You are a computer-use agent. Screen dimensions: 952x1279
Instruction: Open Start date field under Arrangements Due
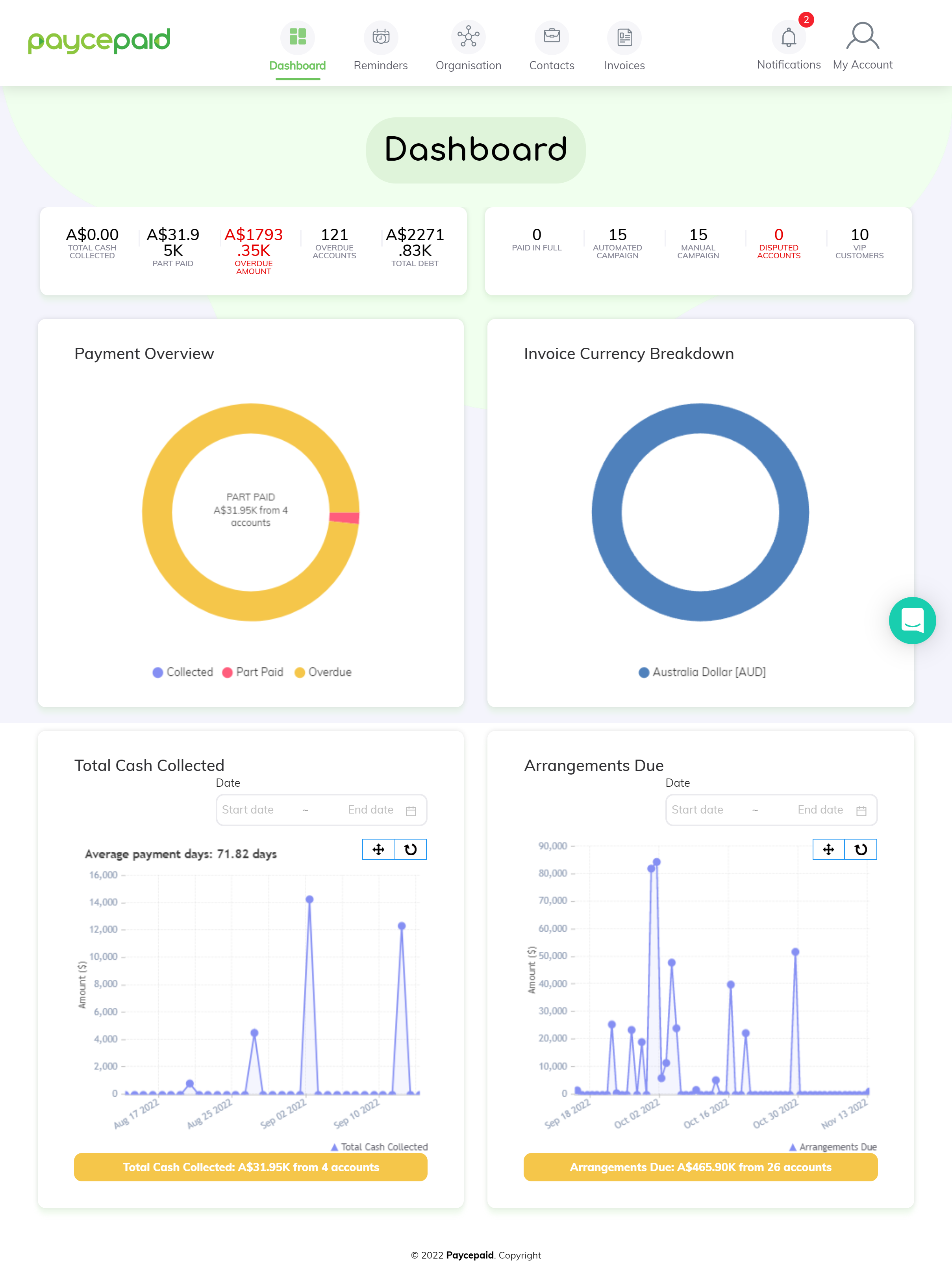coord(699,810)
